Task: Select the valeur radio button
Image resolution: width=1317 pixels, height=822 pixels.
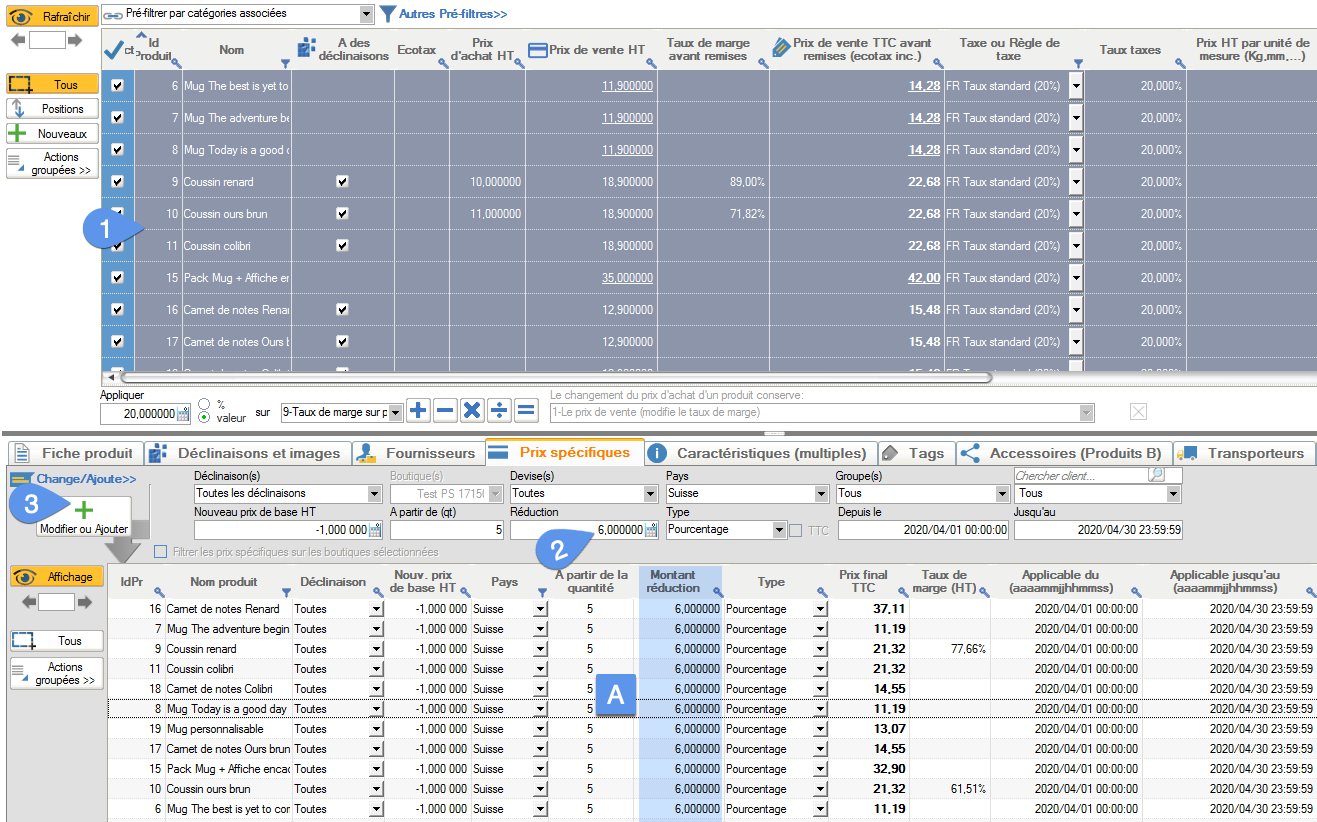Action: [204, 417]
